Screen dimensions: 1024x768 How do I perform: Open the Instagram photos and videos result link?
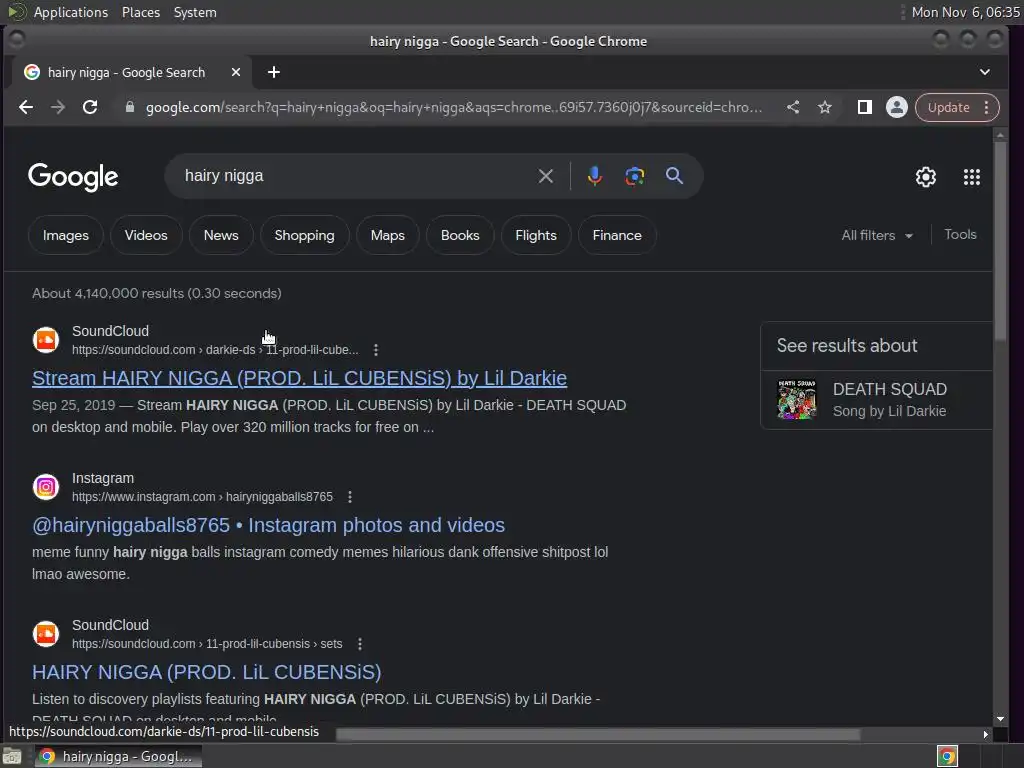tap(268, 525)
